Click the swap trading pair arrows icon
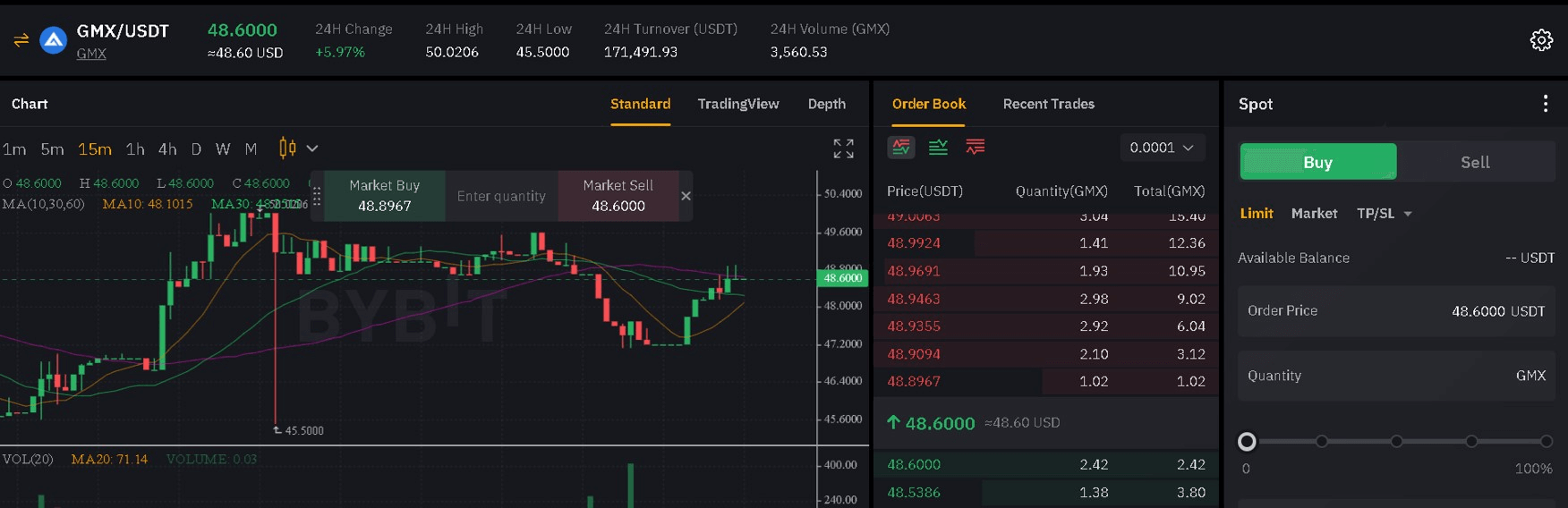The width and height of the screenshot is (1568, 508). pos(21,40)
